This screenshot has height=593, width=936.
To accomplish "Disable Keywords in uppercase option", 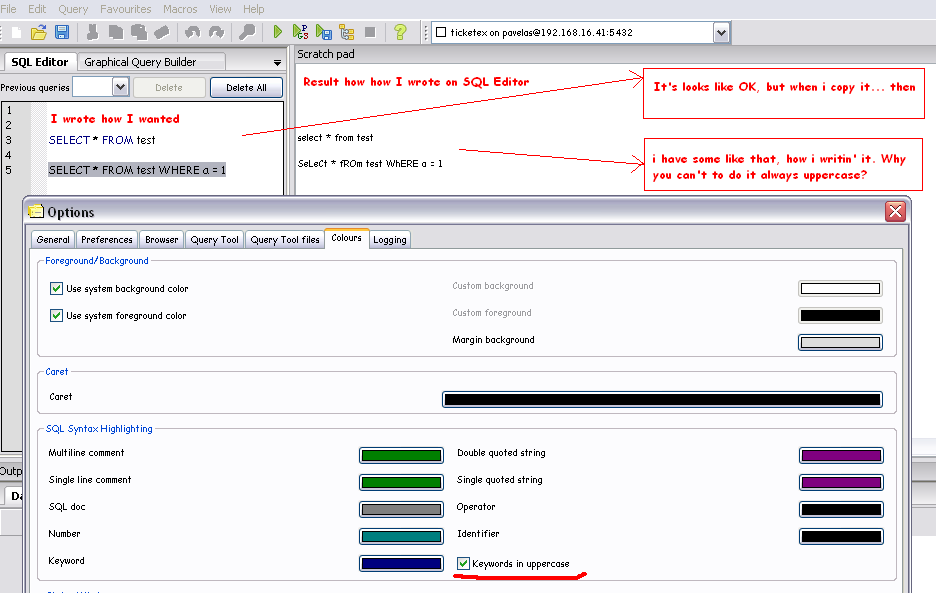I will (463, 564).
